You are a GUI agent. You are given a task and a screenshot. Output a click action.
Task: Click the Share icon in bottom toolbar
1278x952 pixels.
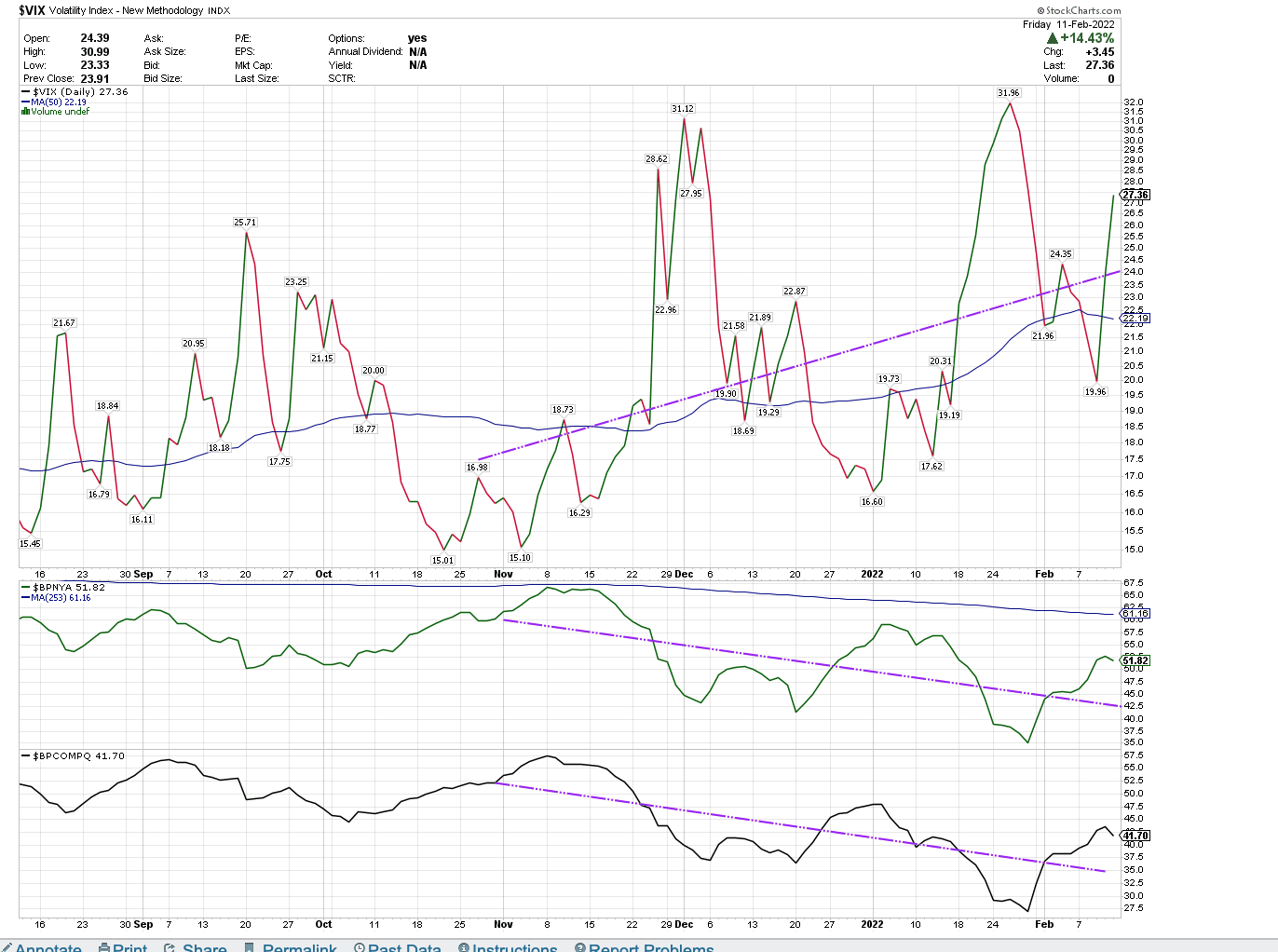pyautogui.click(x=170, y=947)
